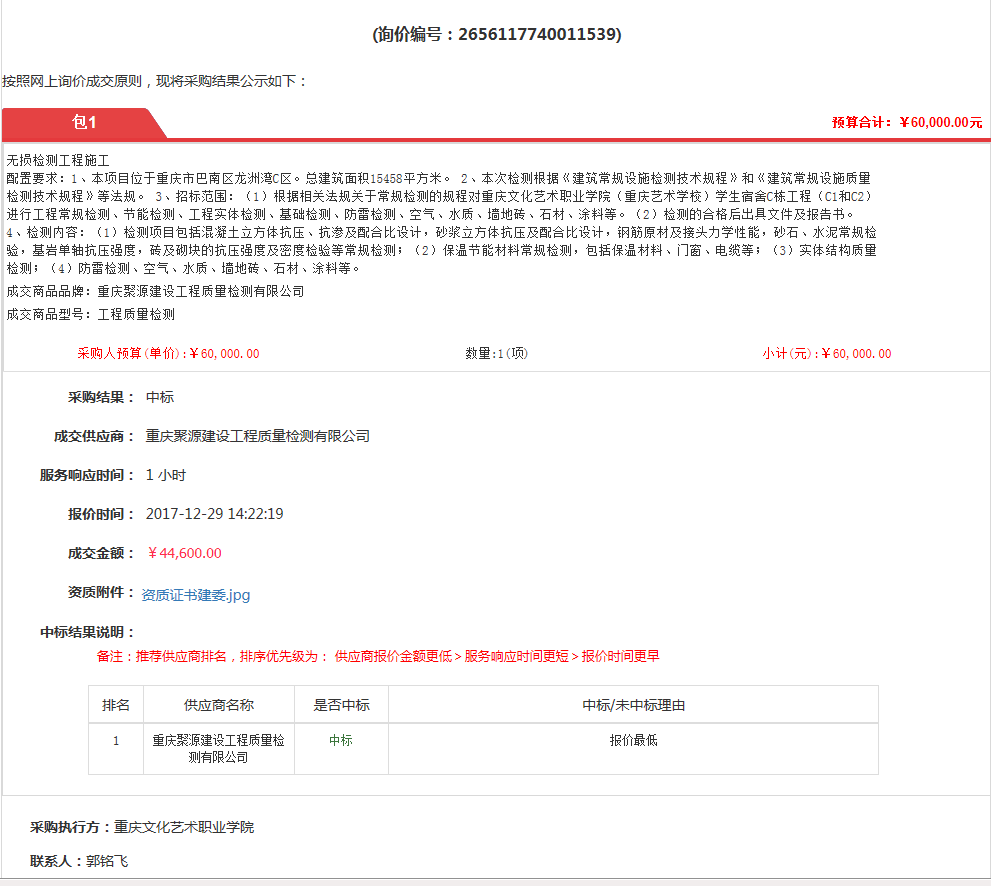
Task: Click the 成交供应商 company name
Action: [x=257, y=436]
